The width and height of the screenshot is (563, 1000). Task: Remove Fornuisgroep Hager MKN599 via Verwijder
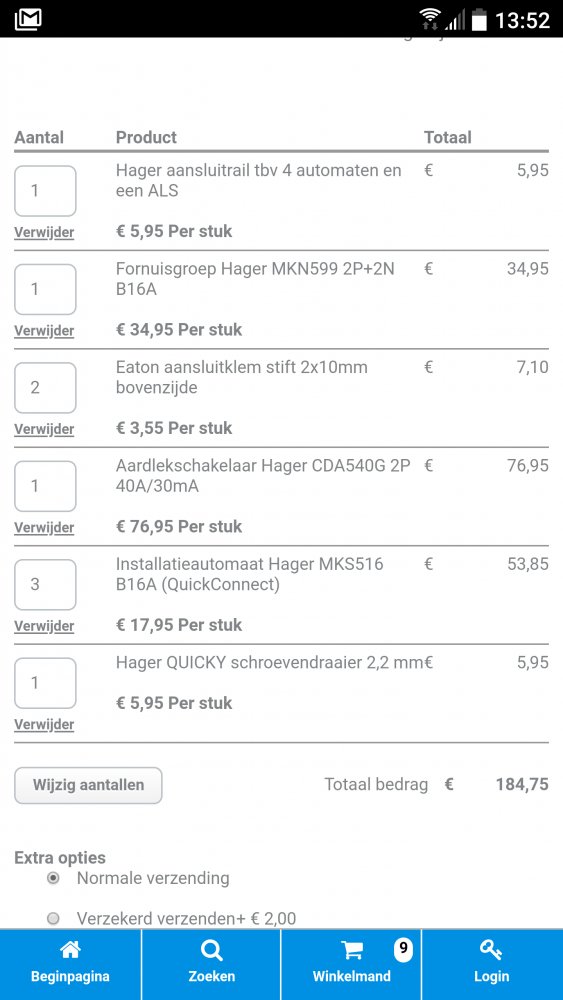tap(44, 330)
